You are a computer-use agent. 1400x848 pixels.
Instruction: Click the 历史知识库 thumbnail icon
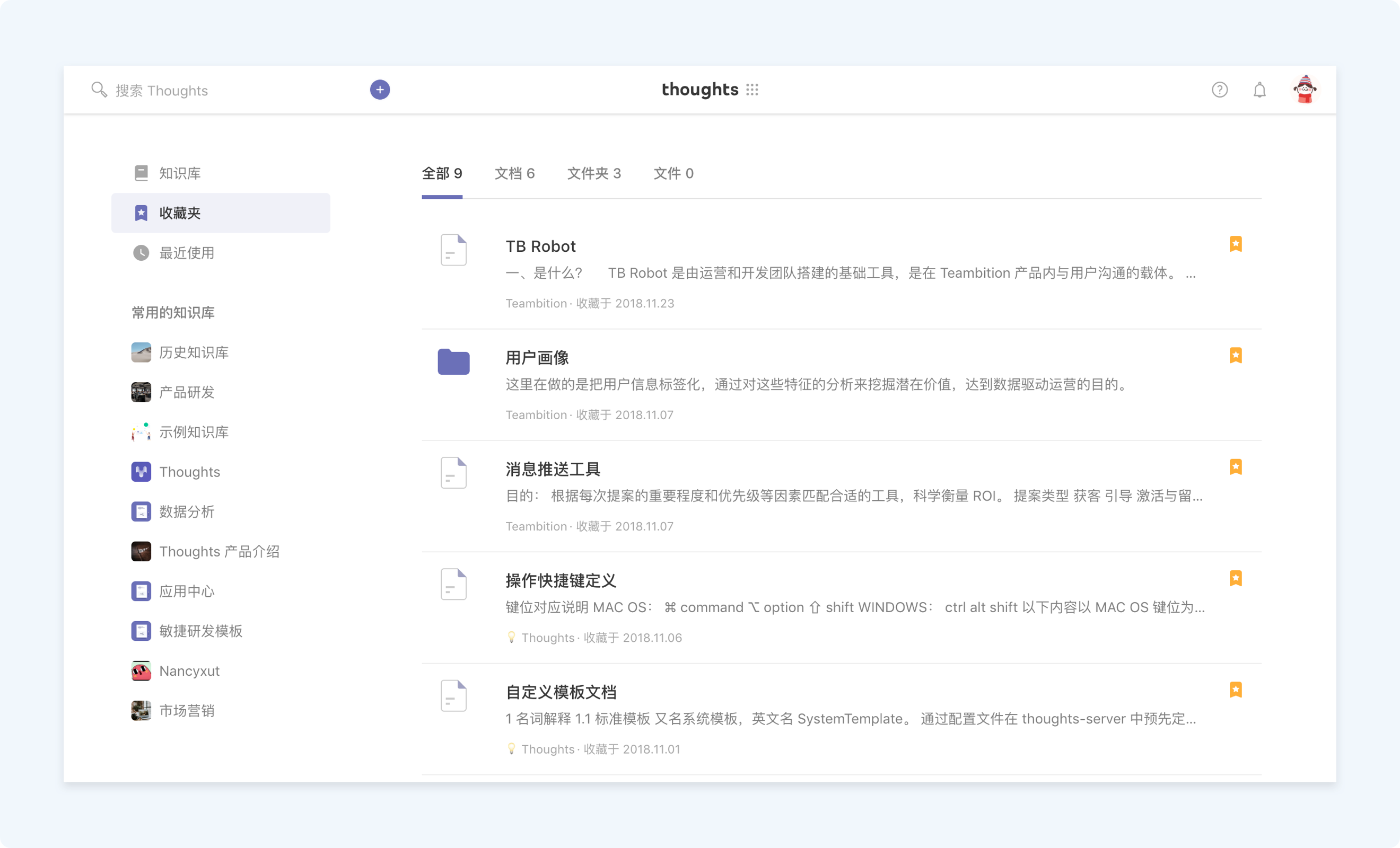pos(141,353)
